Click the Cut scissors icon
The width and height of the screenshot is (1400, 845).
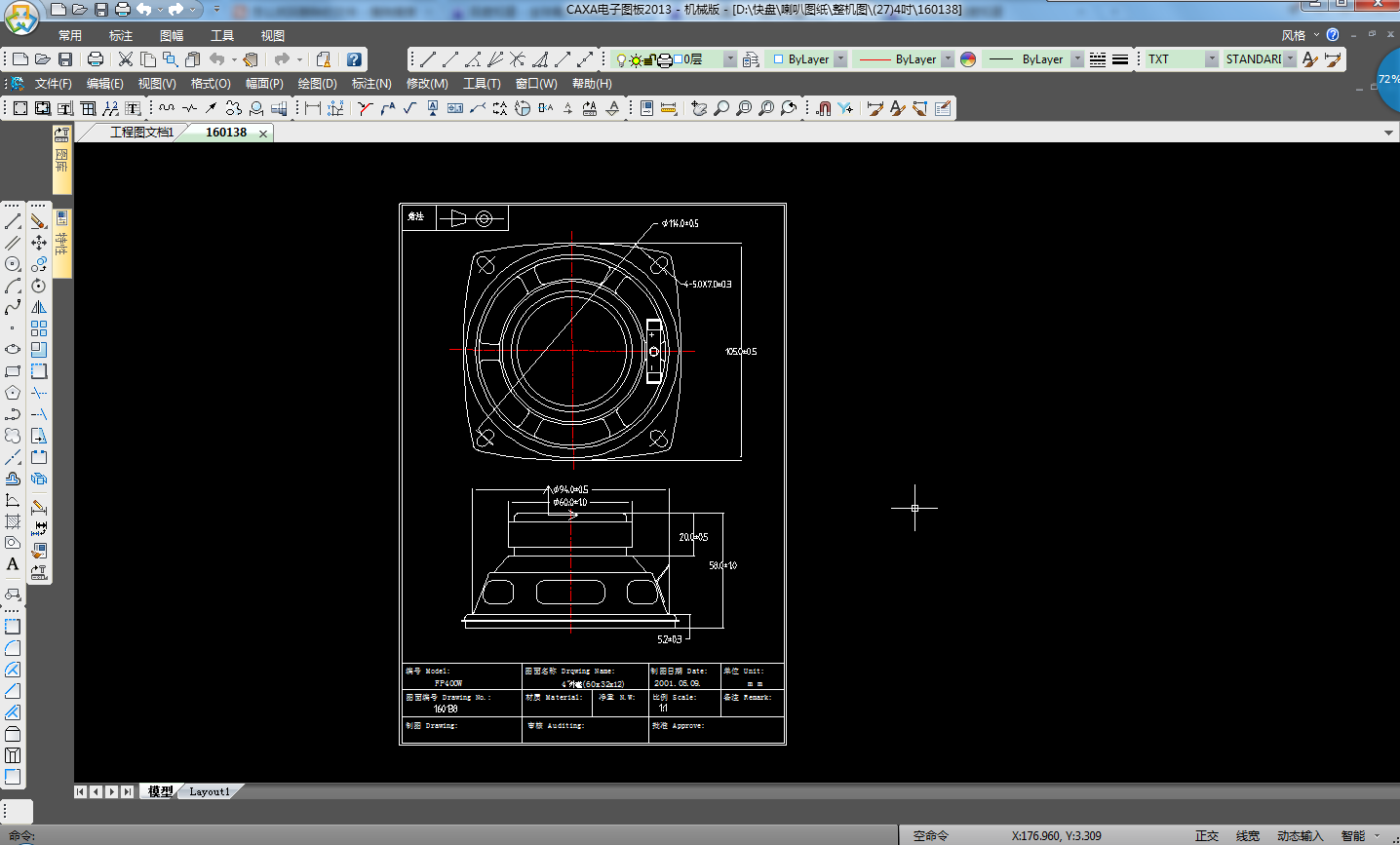[126, 59]
